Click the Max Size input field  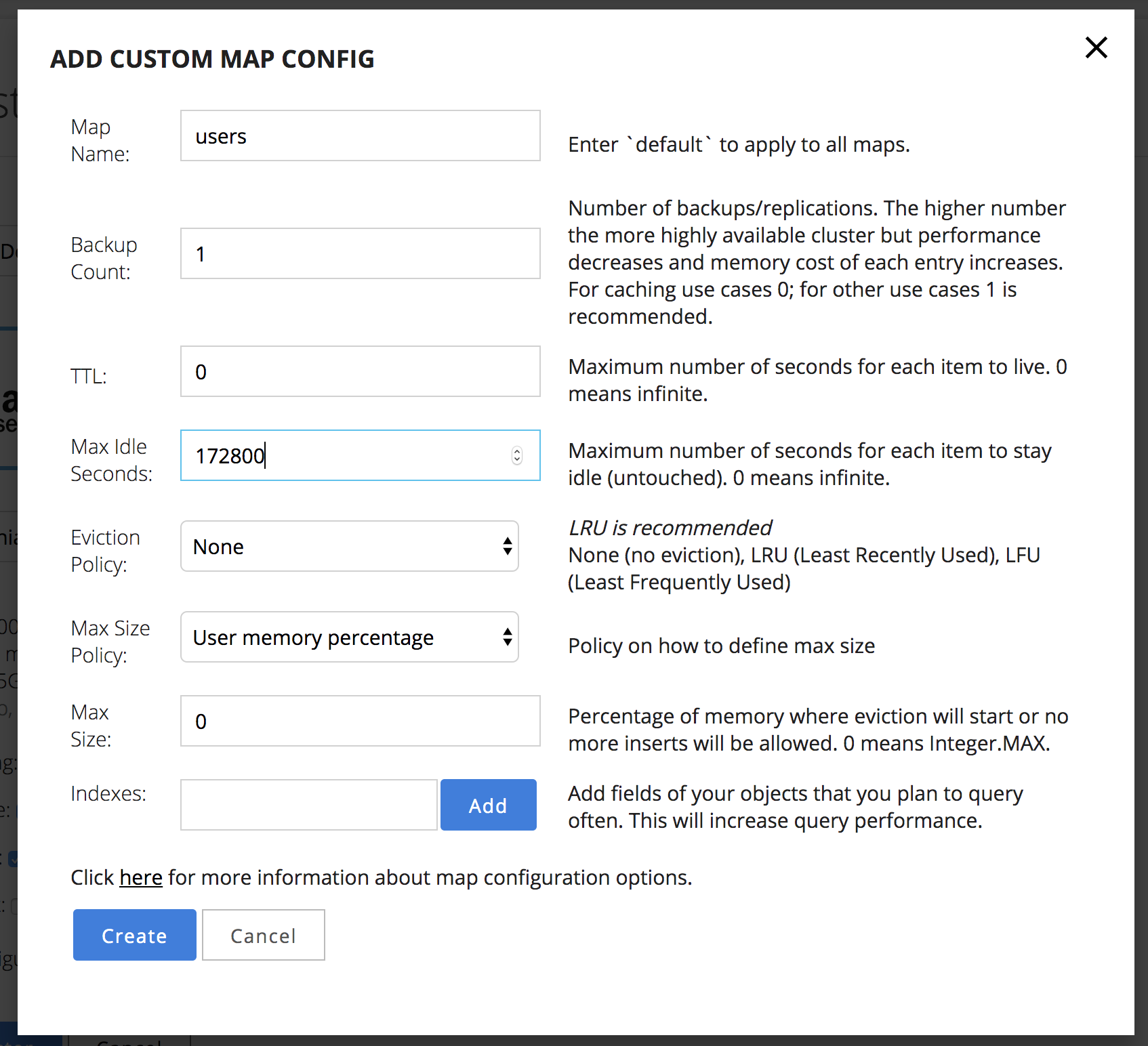pyautogui.click(x=360, y=721)
